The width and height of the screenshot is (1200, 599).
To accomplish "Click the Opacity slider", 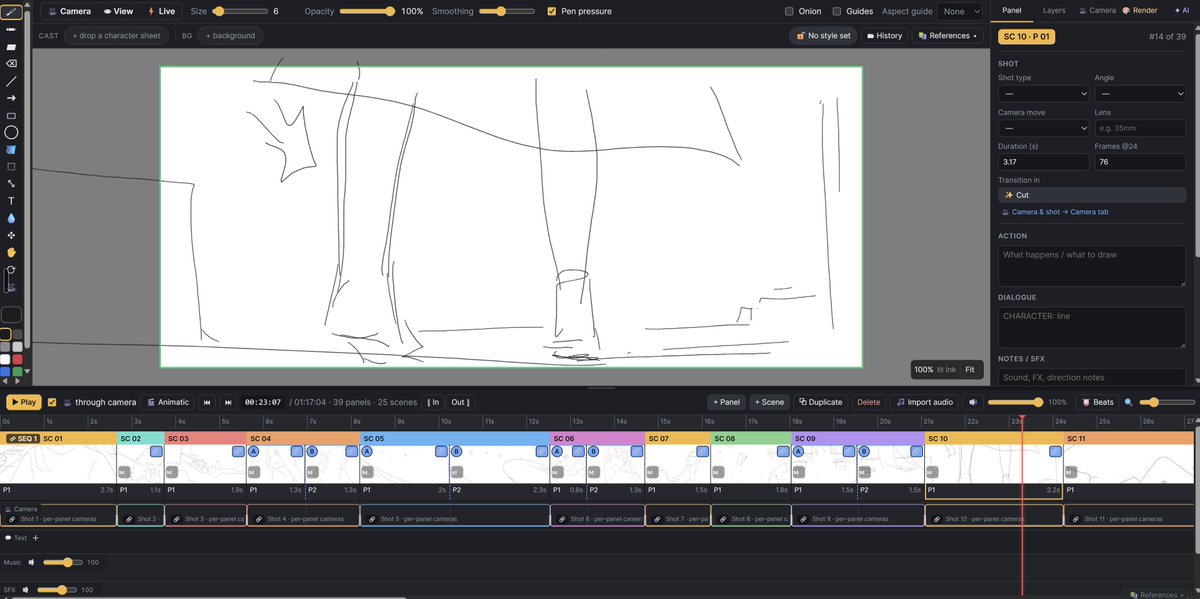I will pyautogui.click(x=367, y=12).
